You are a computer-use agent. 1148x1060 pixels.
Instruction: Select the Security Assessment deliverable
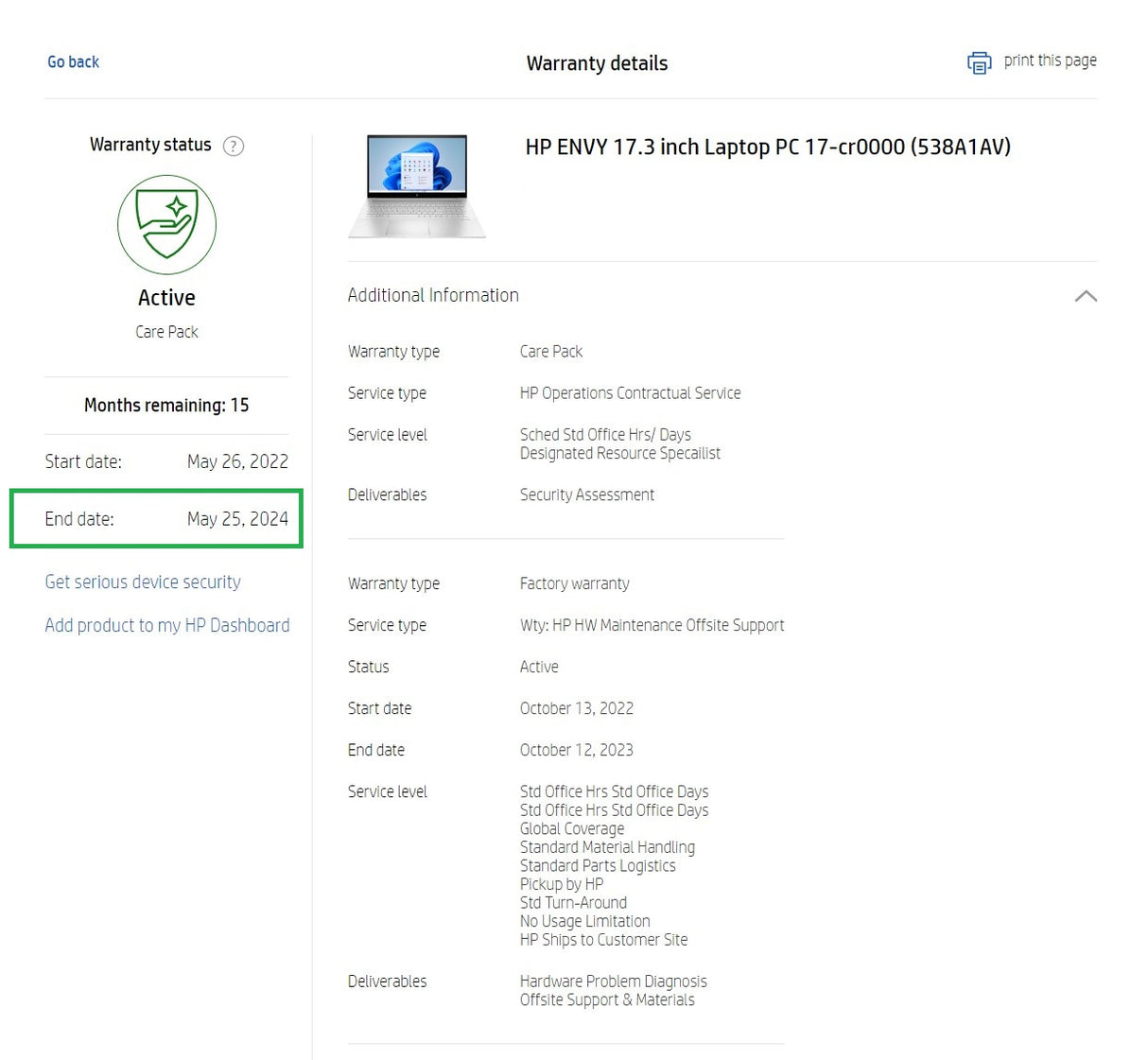(x=587, y=495)
